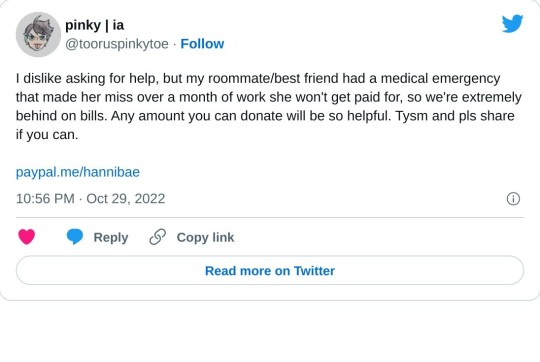The width and height of the screenshot is (540, 362).
Task: Click the blue reply speech bubble icon
Action: coord(75,237)
